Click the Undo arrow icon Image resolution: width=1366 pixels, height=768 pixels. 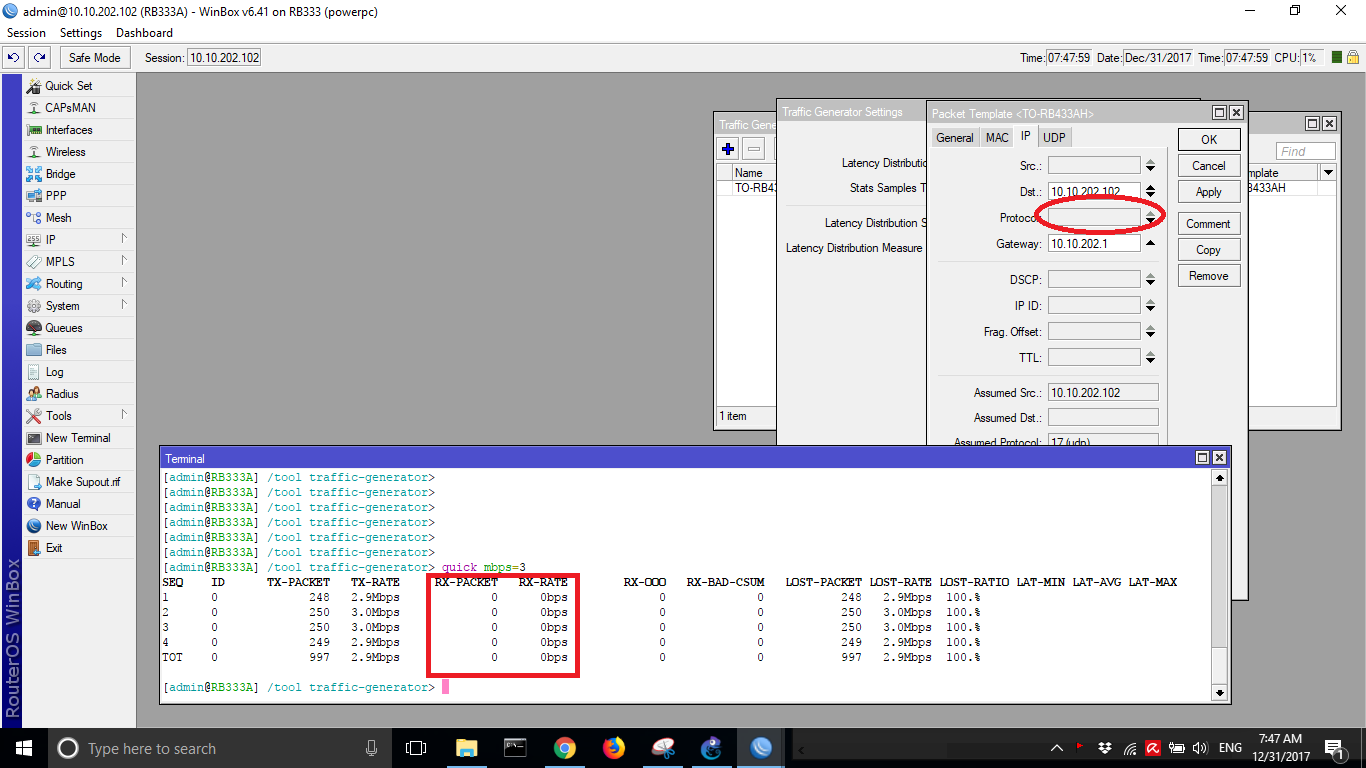[14, 58]
